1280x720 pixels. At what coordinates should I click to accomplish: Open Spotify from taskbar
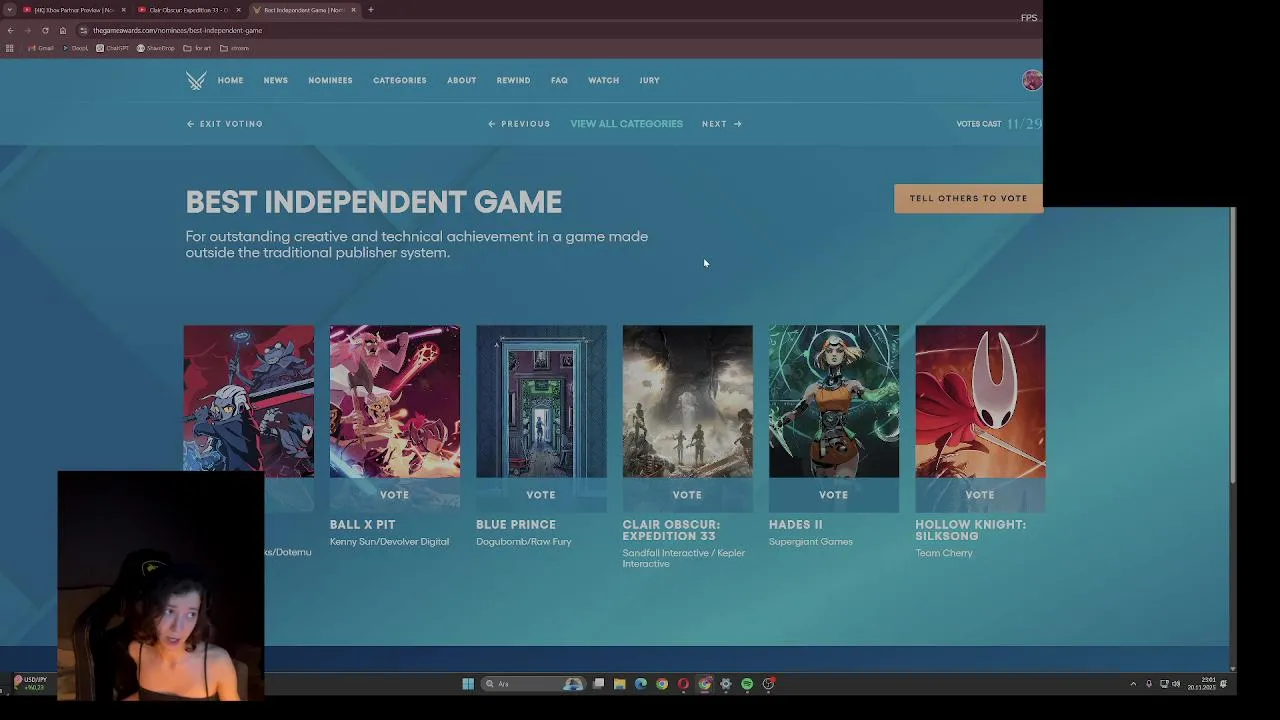747,684
